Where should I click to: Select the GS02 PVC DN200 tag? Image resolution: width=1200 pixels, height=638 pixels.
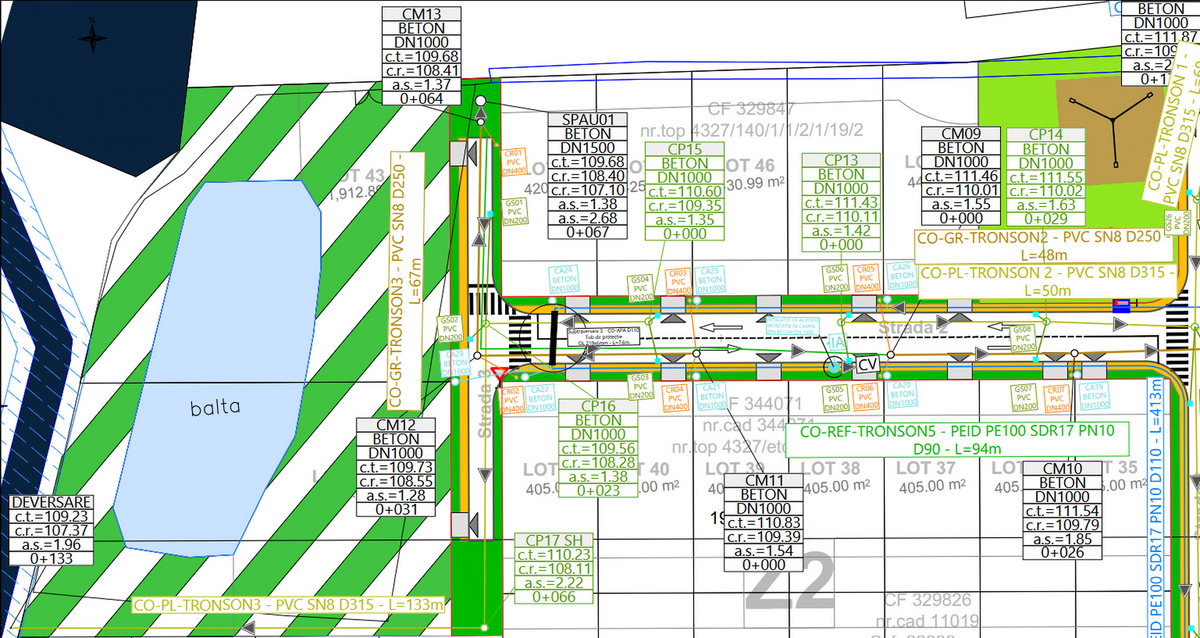tap(451, 330)
